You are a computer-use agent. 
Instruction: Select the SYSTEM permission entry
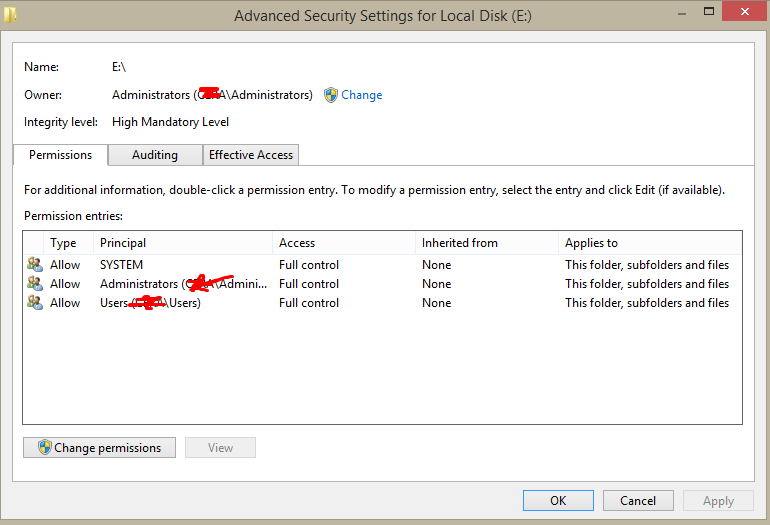pos(121,265)
